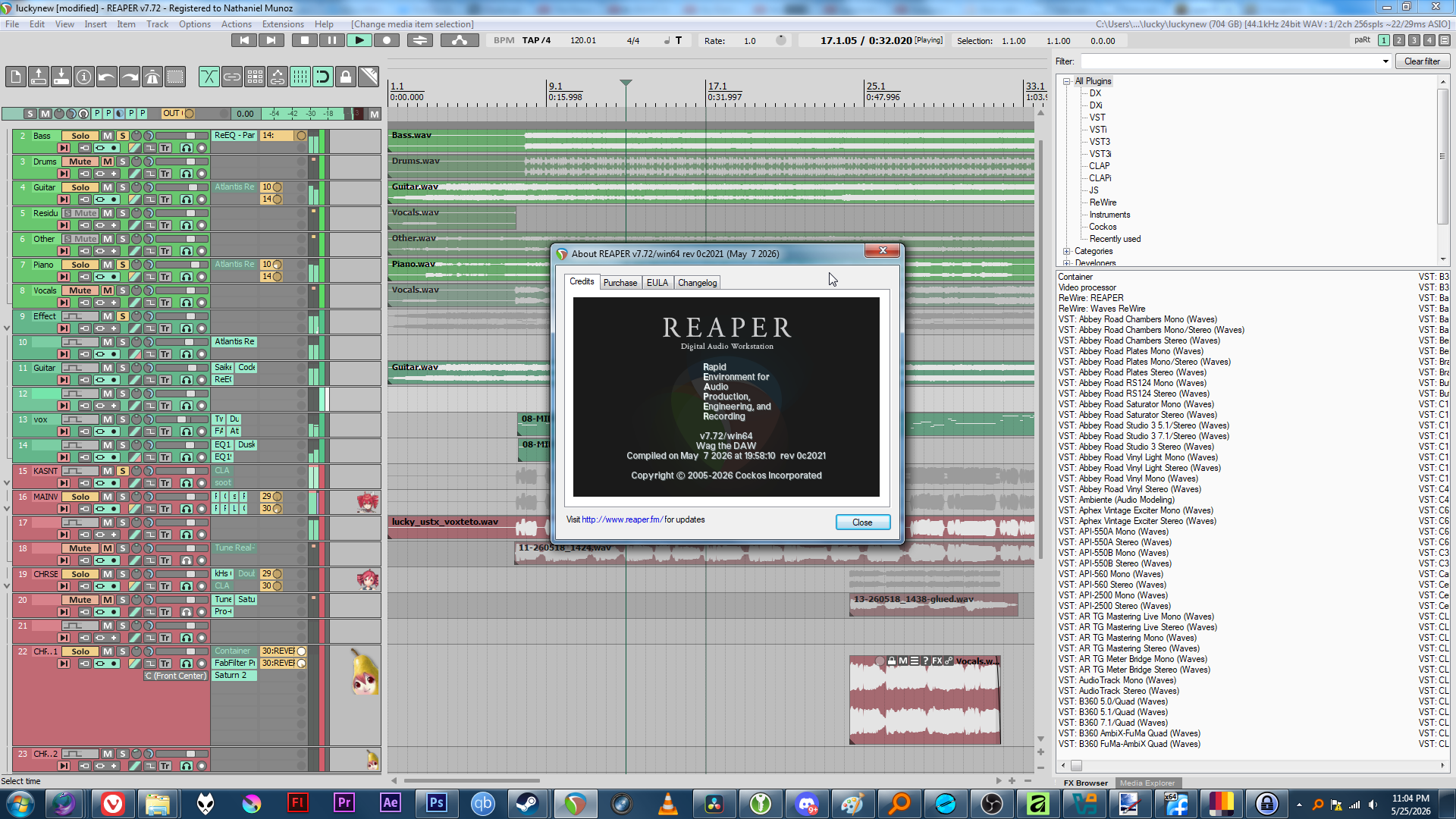Toggle locking padlock toolbar icon
The height and width of the screenshot is (819, 1456).
(345, 77)
